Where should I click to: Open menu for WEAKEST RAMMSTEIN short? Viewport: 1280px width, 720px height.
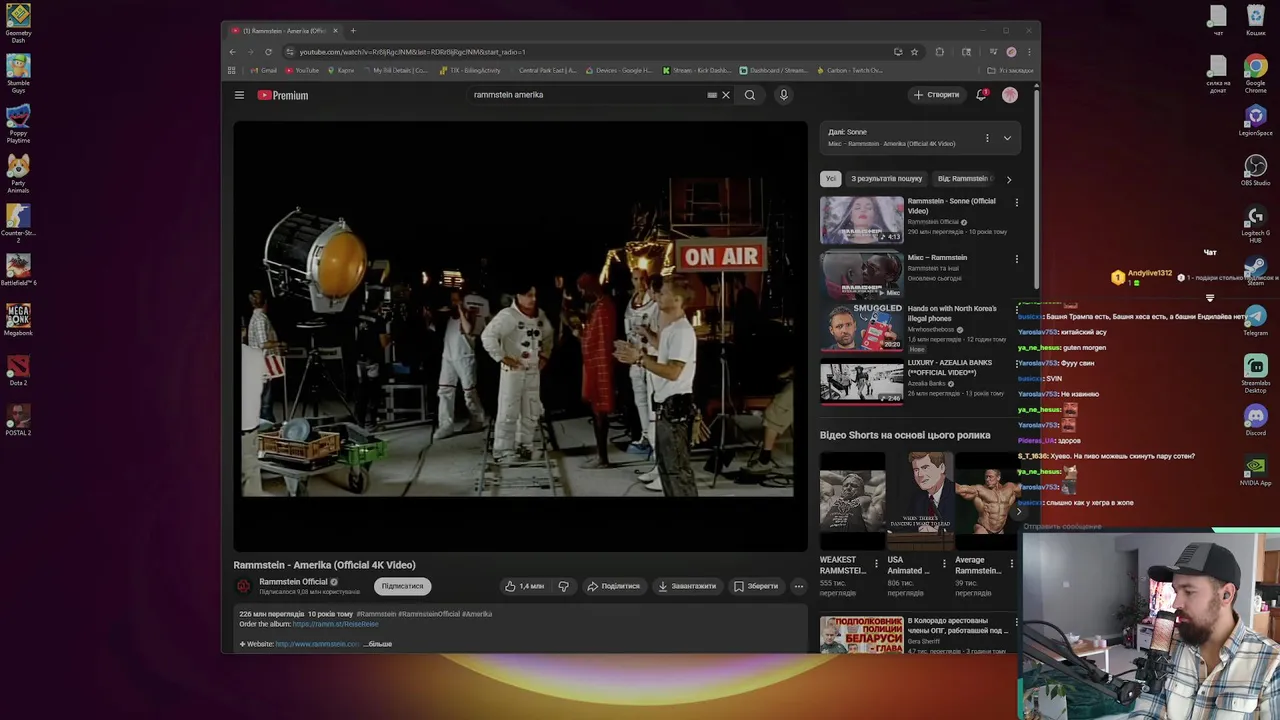(x=876, y=564)
